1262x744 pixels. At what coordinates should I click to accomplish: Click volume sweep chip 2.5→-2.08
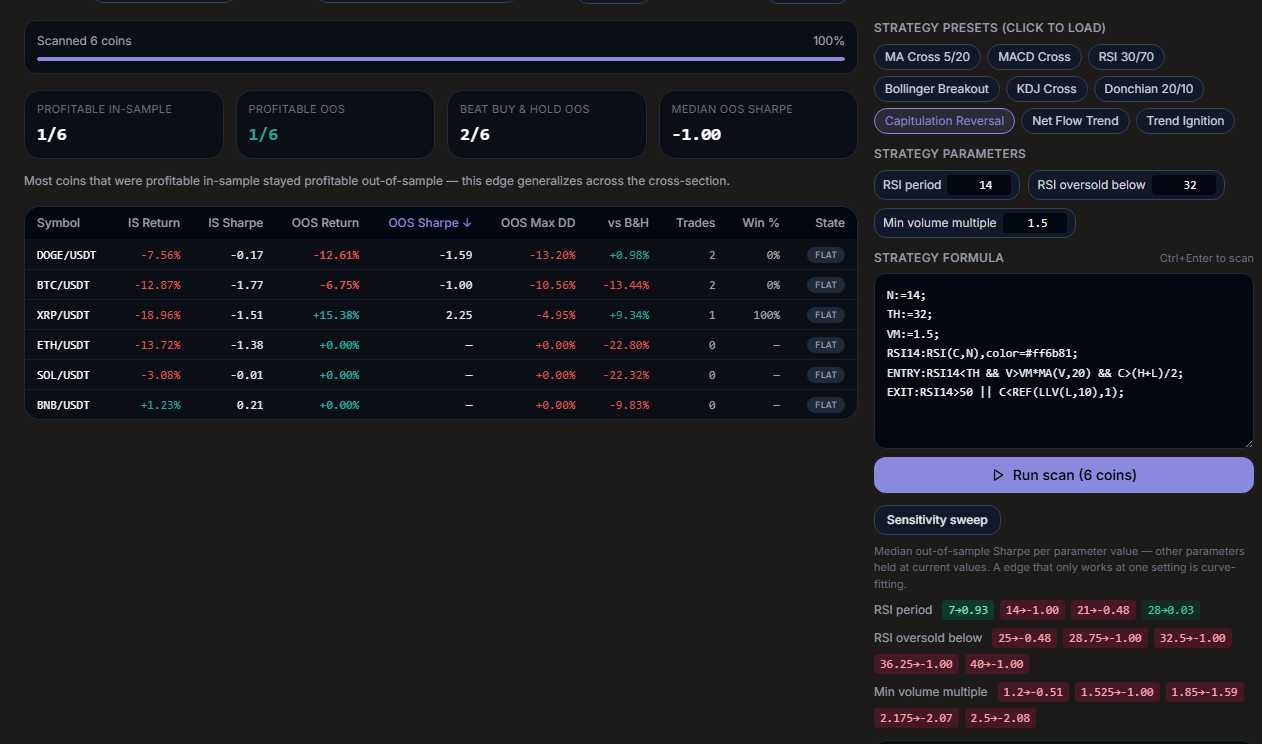click(1000, 718)
